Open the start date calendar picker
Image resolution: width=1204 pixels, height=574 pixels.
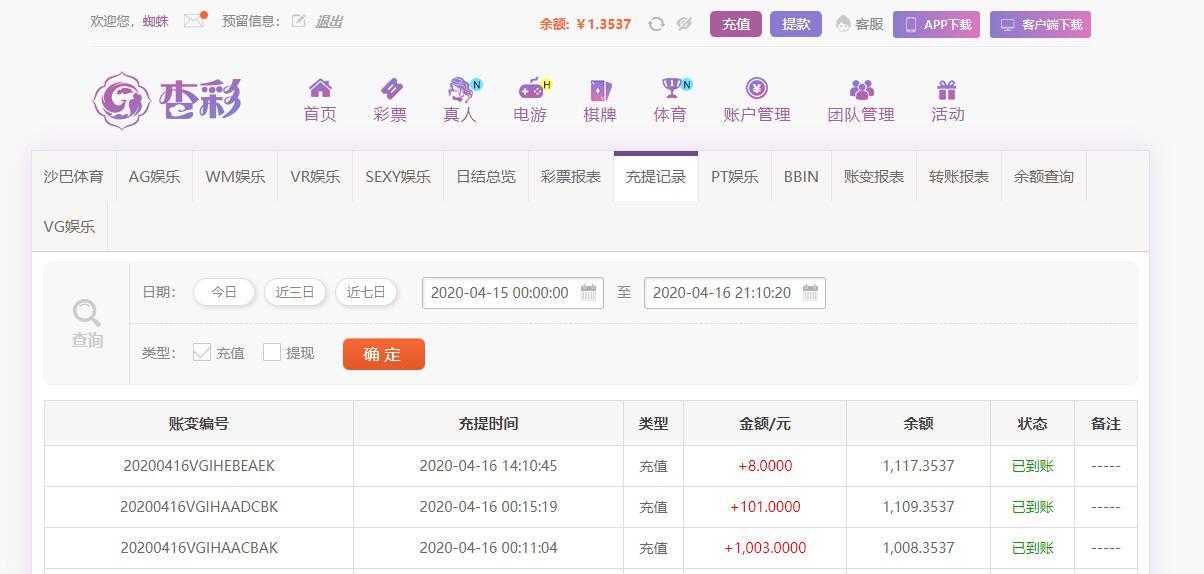[589, 293]
